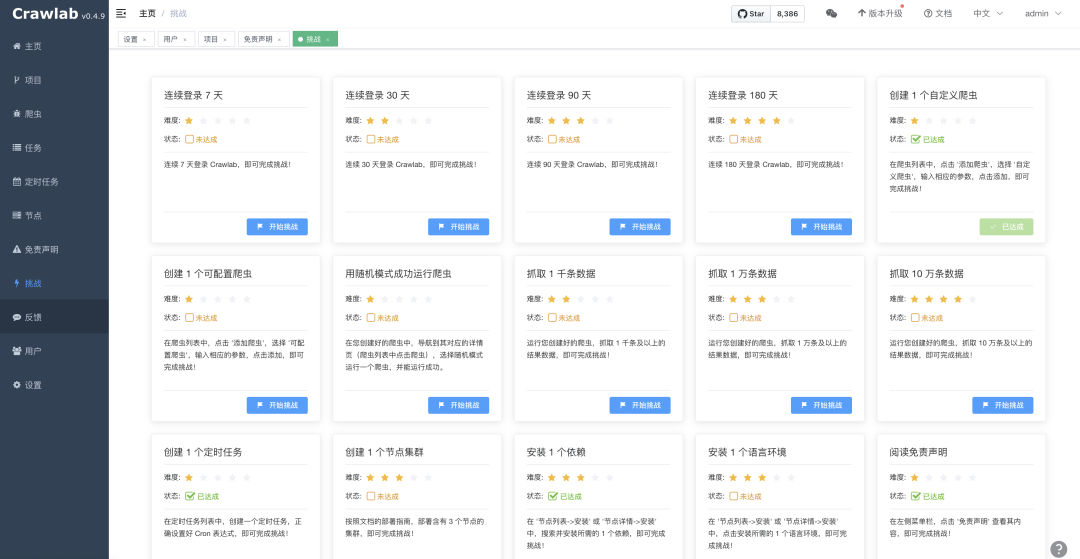Click the WeChat icon in the top bar

[831, 13]
